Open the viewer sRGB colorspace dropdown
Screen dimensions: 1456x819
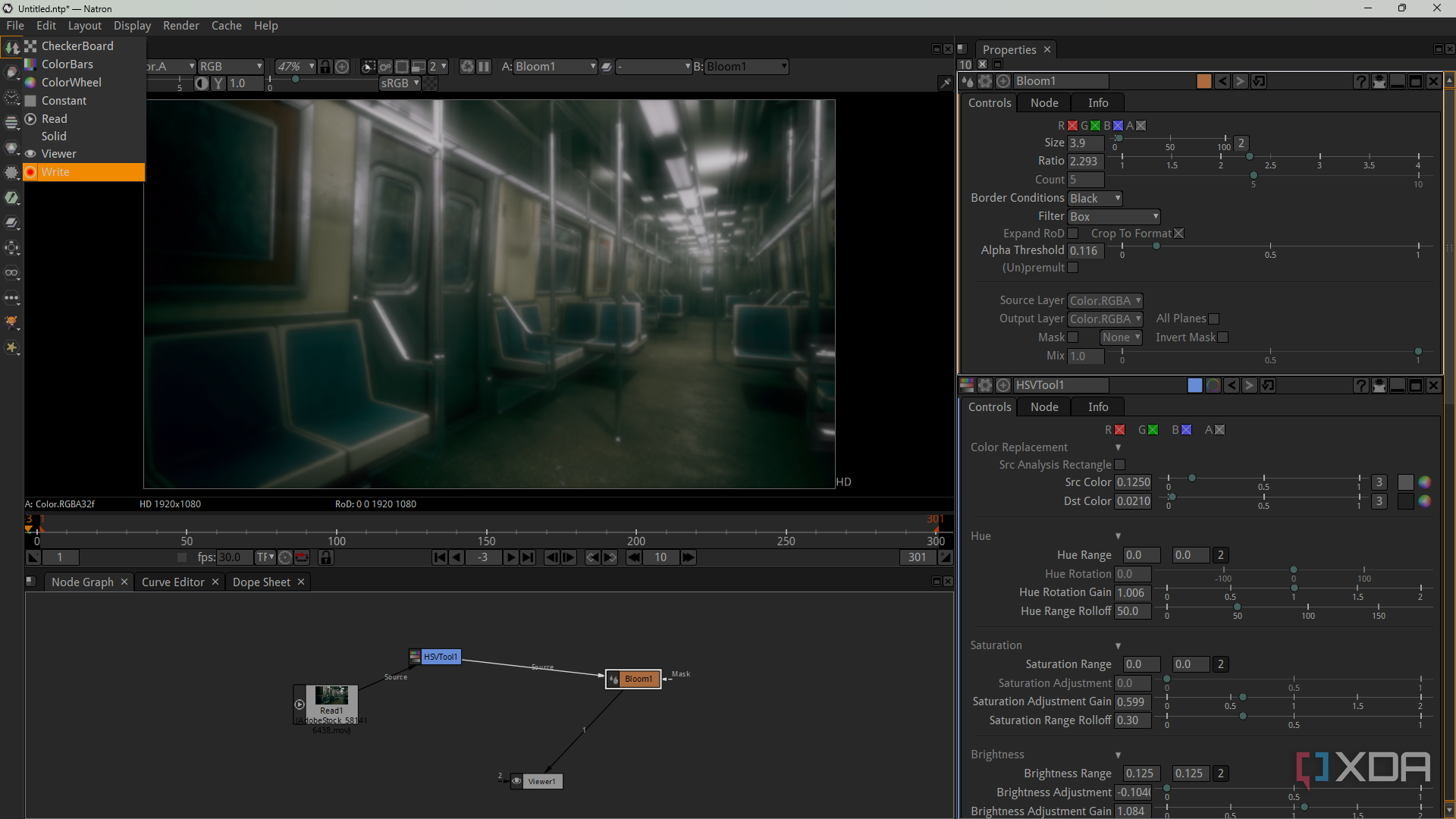400,83
